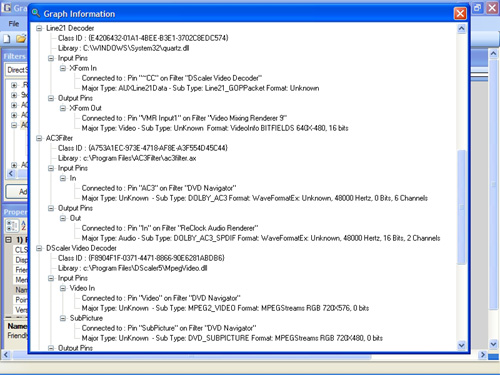Select AC3Filter Class ID line
The width and height of the screenshot is (500, 375).
pos(143,148)
